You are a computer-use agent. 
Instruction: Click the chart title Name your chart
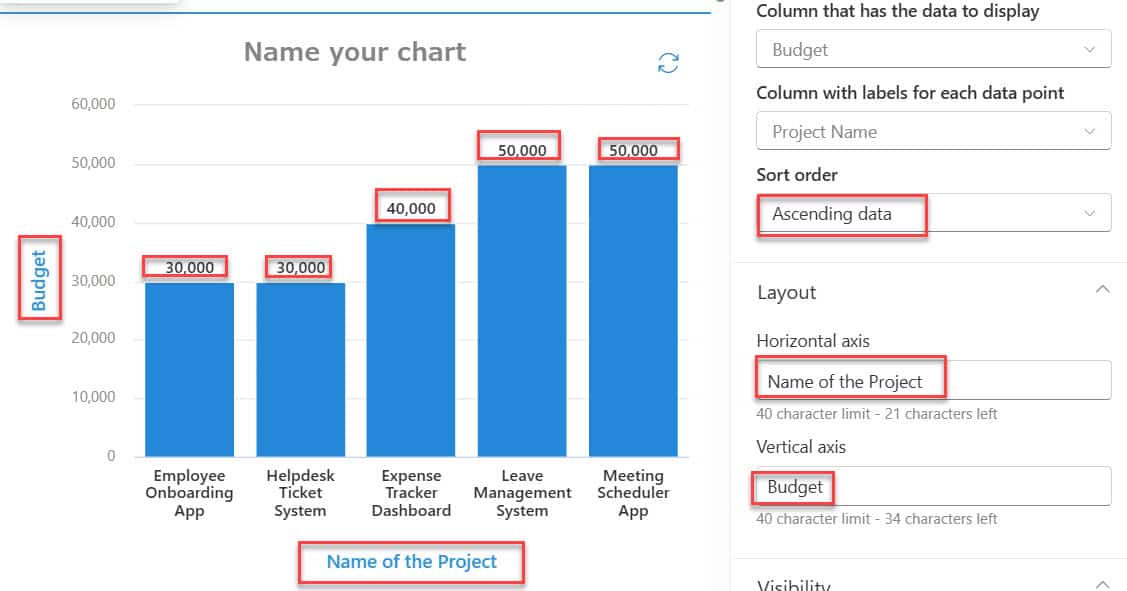pos(355,51)
